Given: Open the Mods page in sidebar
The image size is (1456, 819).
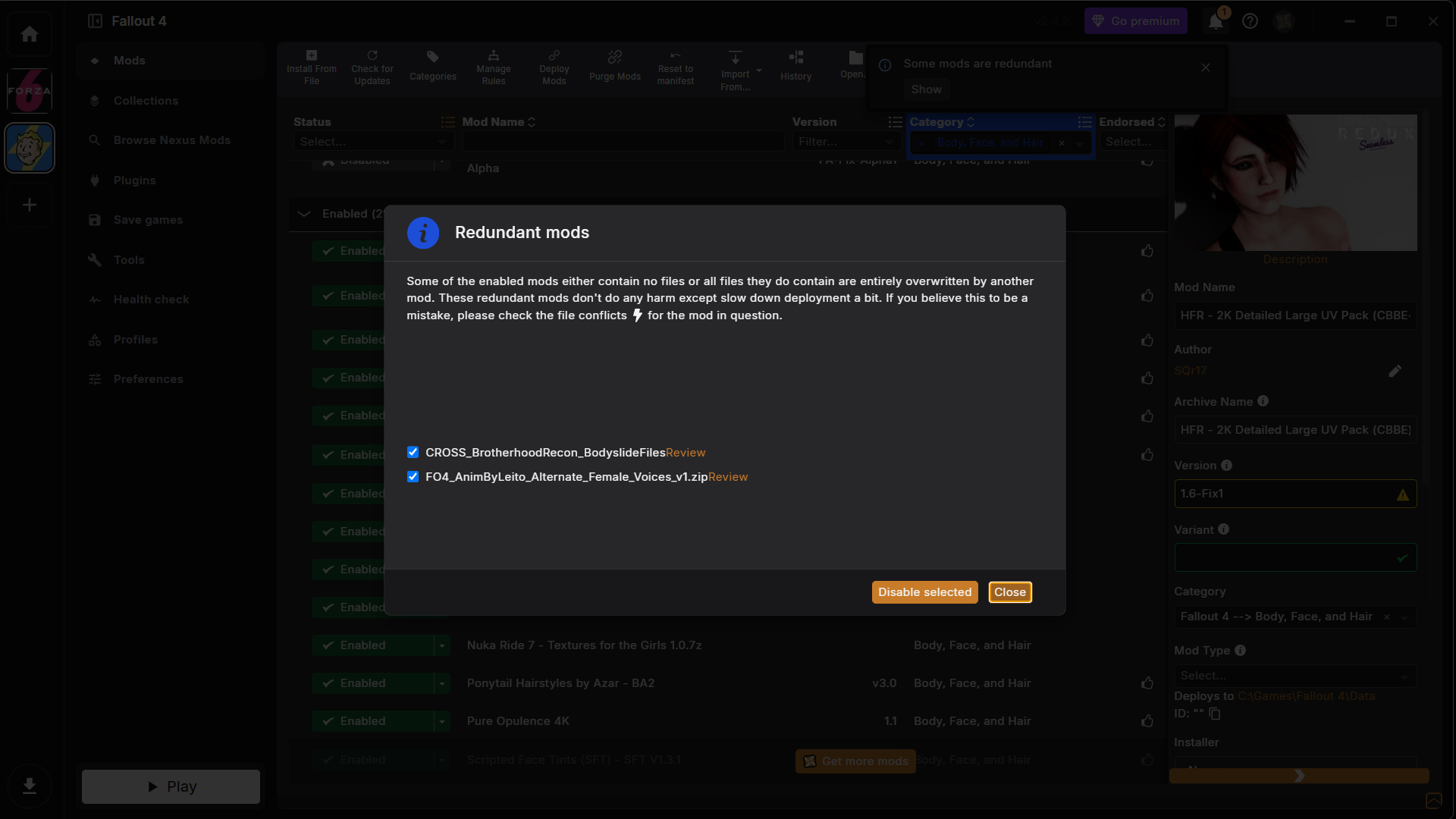Looking at the screenshot, I should [171, 61].
